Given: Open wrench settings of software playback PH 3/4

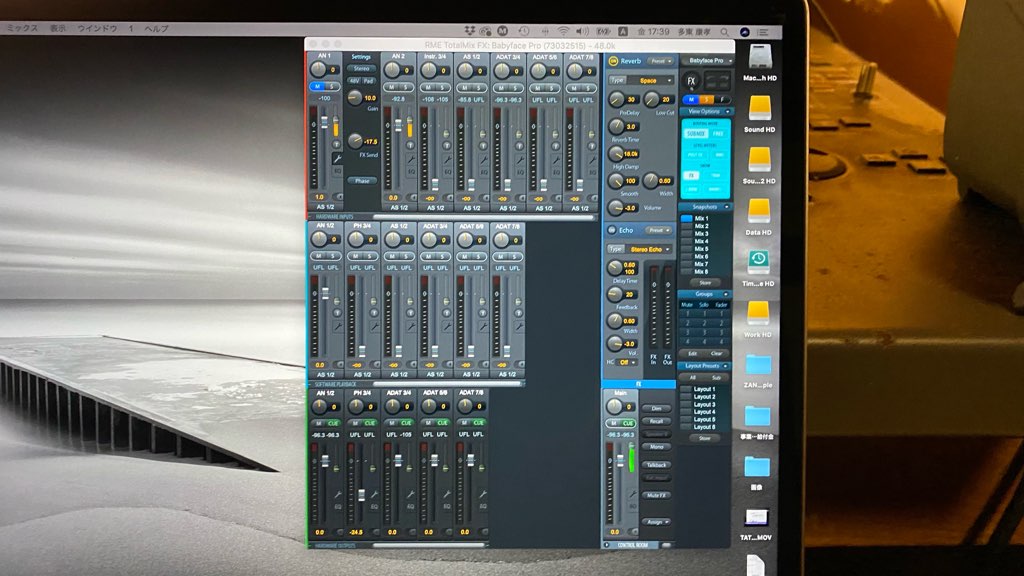Looking at the screenshot, I should (x=374, y=326).
